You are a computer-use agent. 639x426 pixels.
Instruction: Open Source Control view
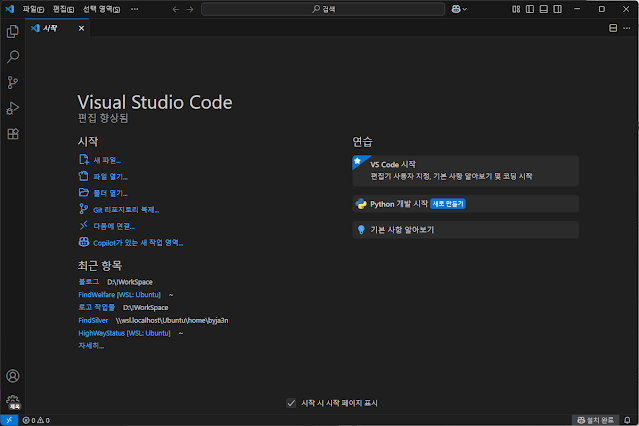pyautogui.click(x=13, y=82)
